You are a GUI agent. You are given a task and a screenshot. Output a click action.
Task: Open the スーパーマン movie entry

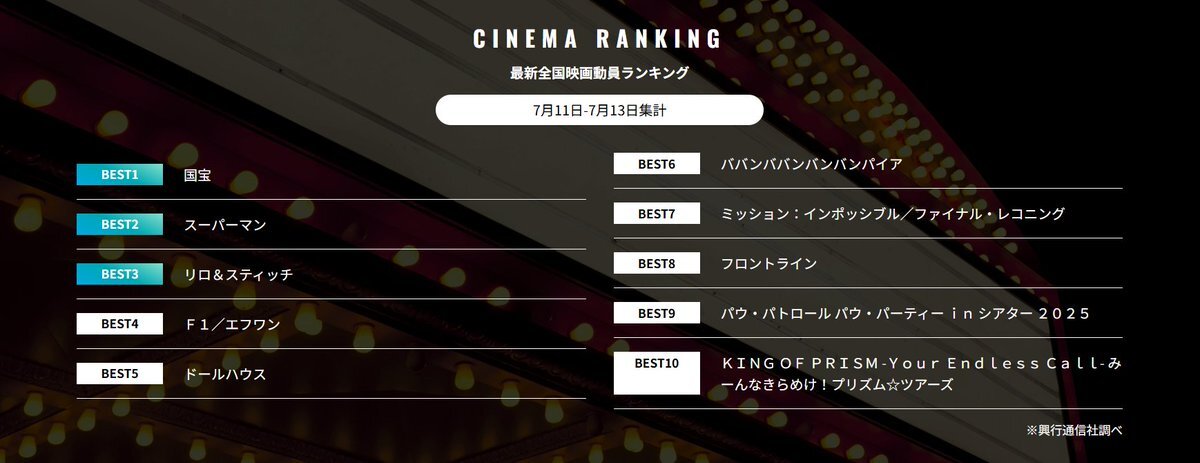(225, 225)
